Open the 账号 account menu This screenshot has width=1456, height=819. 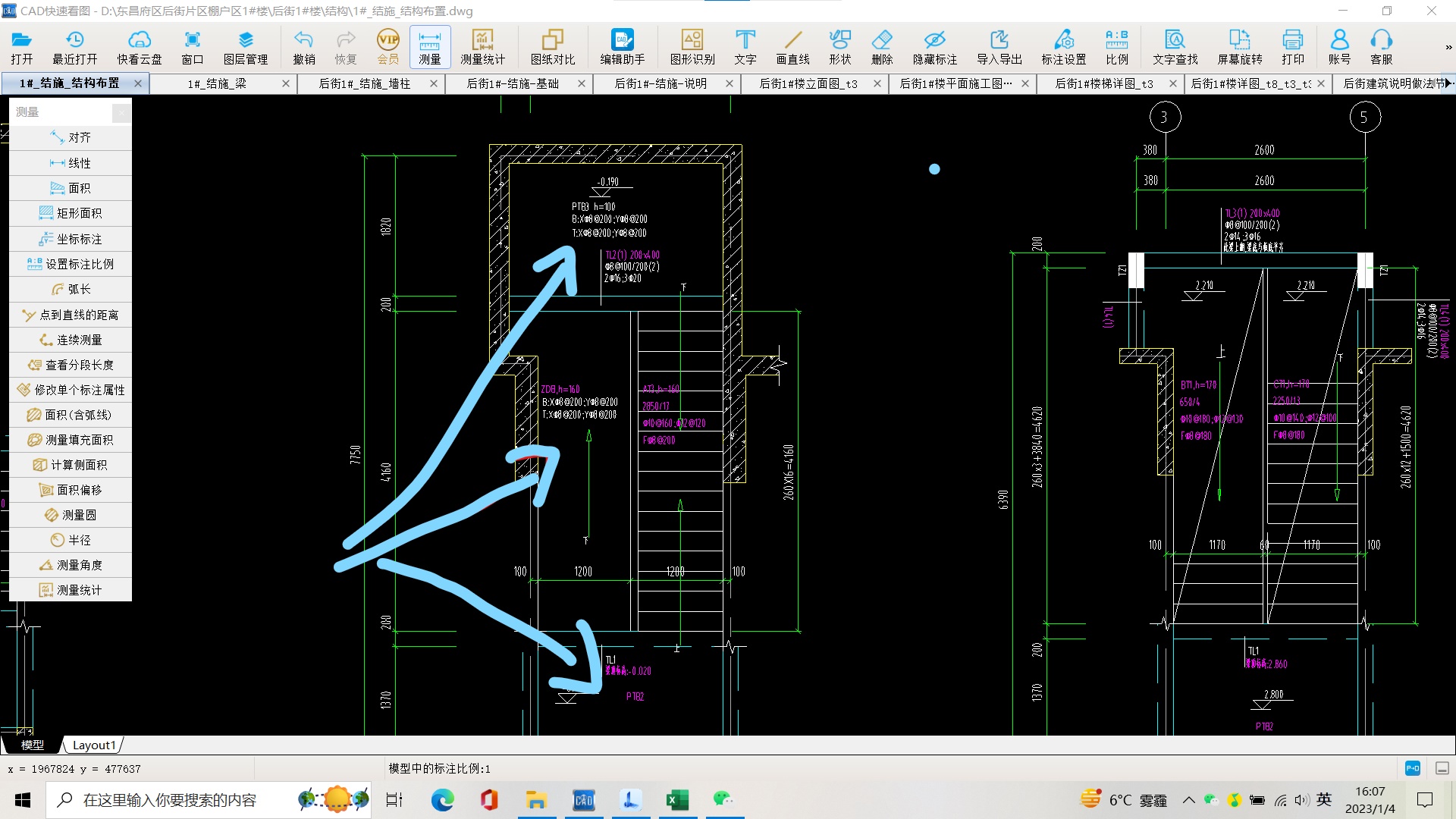[x=1340, y=47]
